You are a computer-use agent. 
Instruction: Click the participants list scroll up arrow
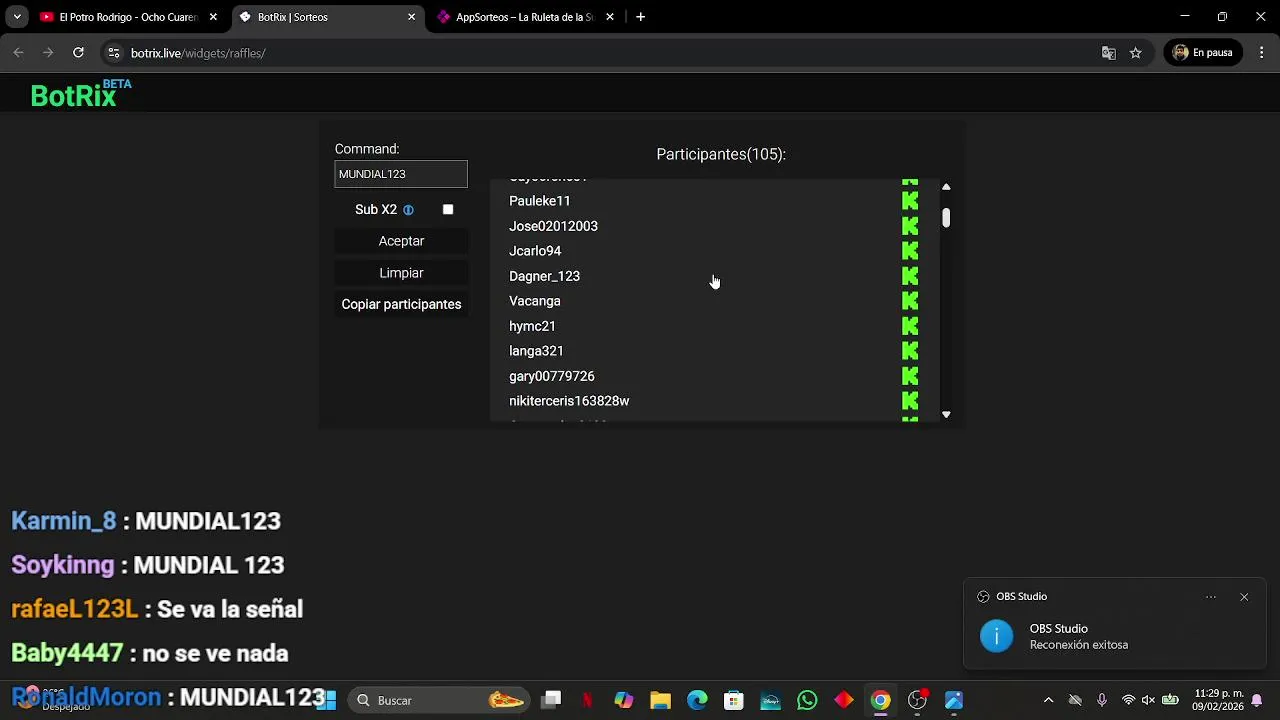(946, 187)
